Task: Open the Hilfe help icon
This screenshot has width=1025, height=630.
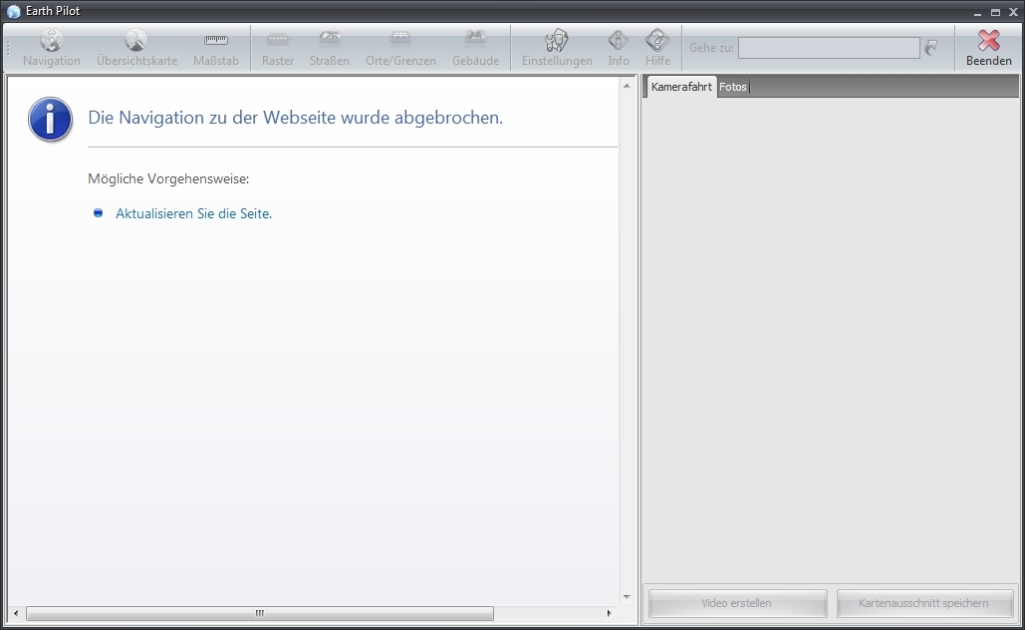Action: [658, 47]
